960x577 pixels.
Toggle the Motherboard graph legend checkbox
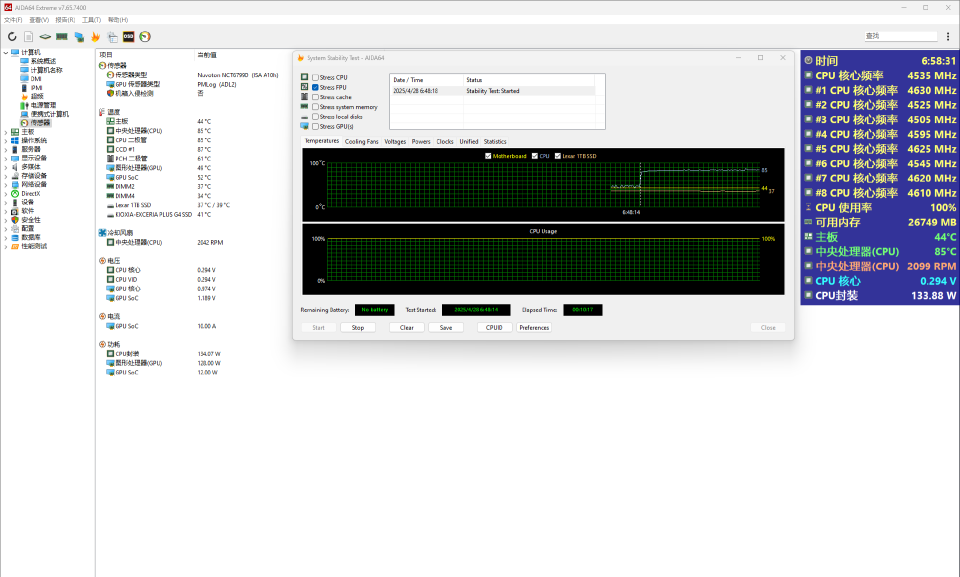pos(488,156)
